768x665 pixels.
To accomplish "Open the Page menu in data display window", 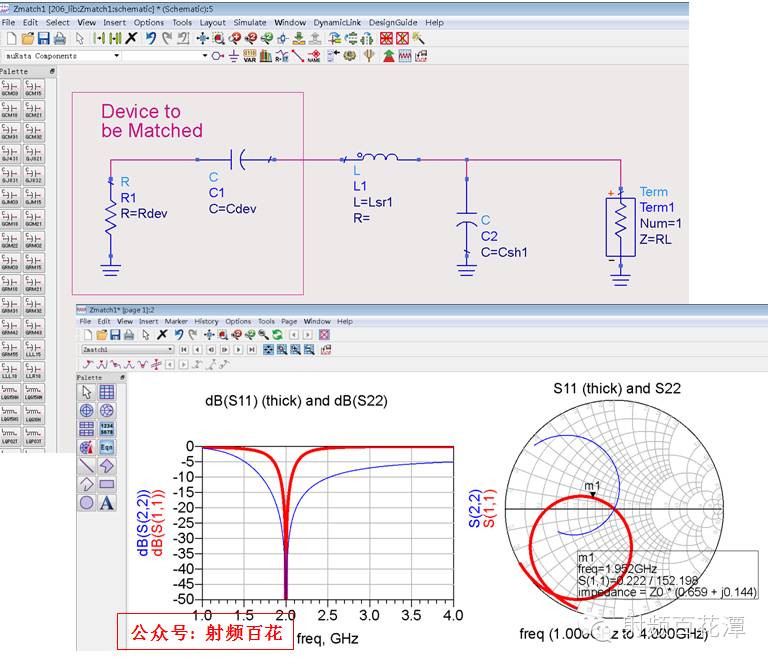I will pos(289,321).
